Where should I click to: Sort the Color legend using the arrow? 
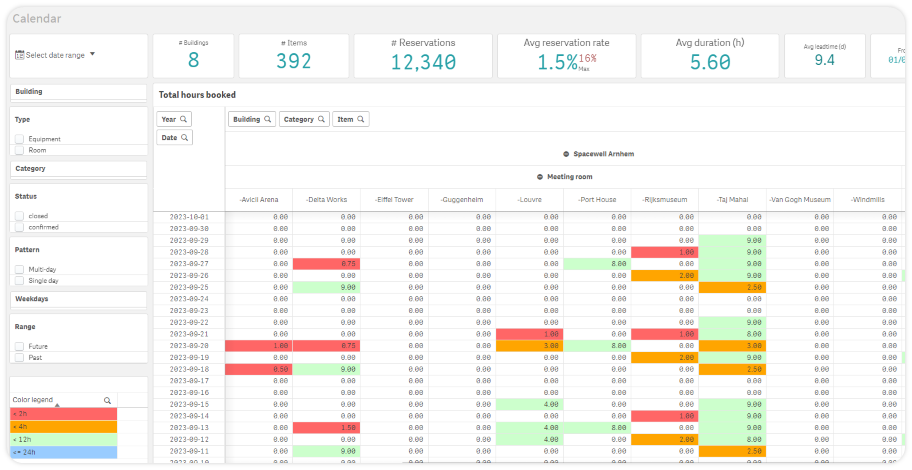(57, 404)
